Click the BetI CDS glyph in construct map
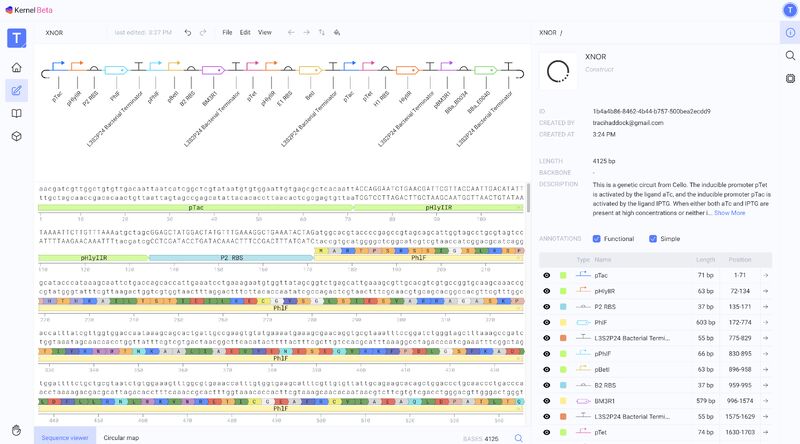The height and width of the screenshot is (444, 800). click(311, 70)
